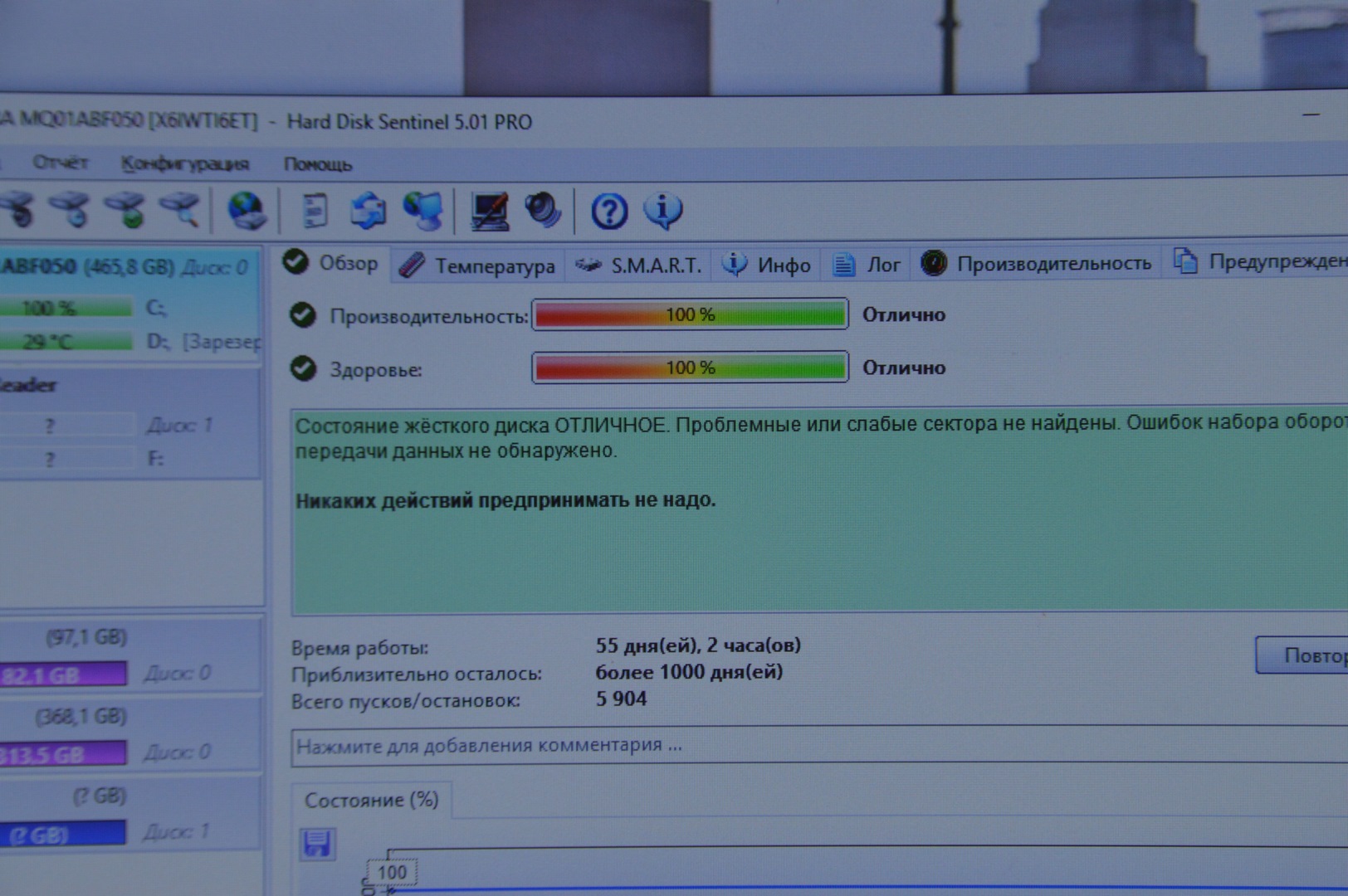Save the chart using the floppy disk icon
The height and width of the screenshot is (896, 1348).
(x=316, y=845)
